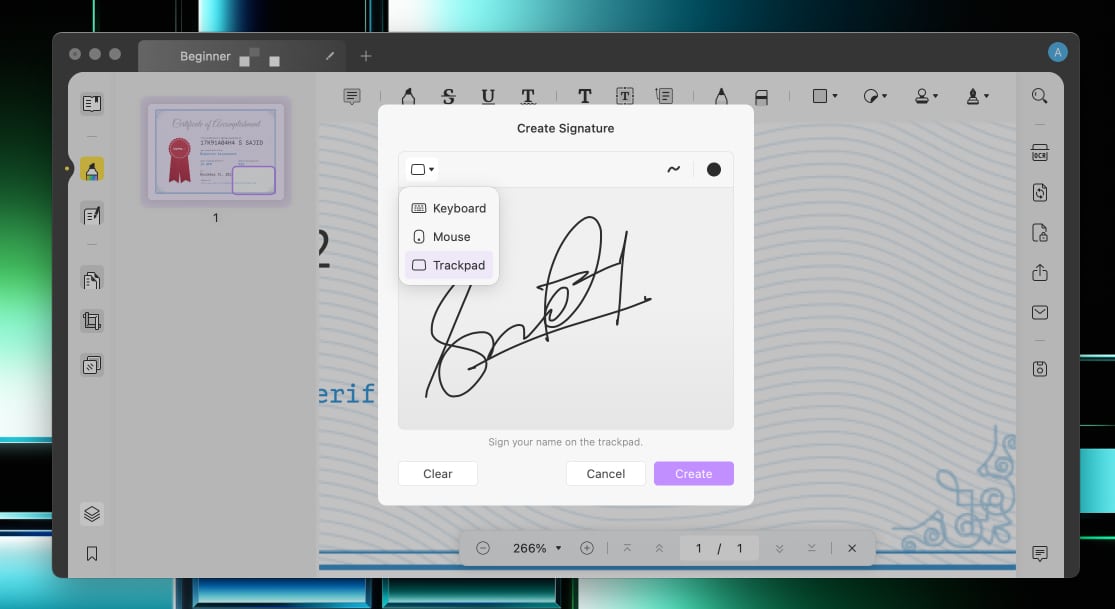1115x609 pixels.
Task: Click the Create button
Action: 693,474
